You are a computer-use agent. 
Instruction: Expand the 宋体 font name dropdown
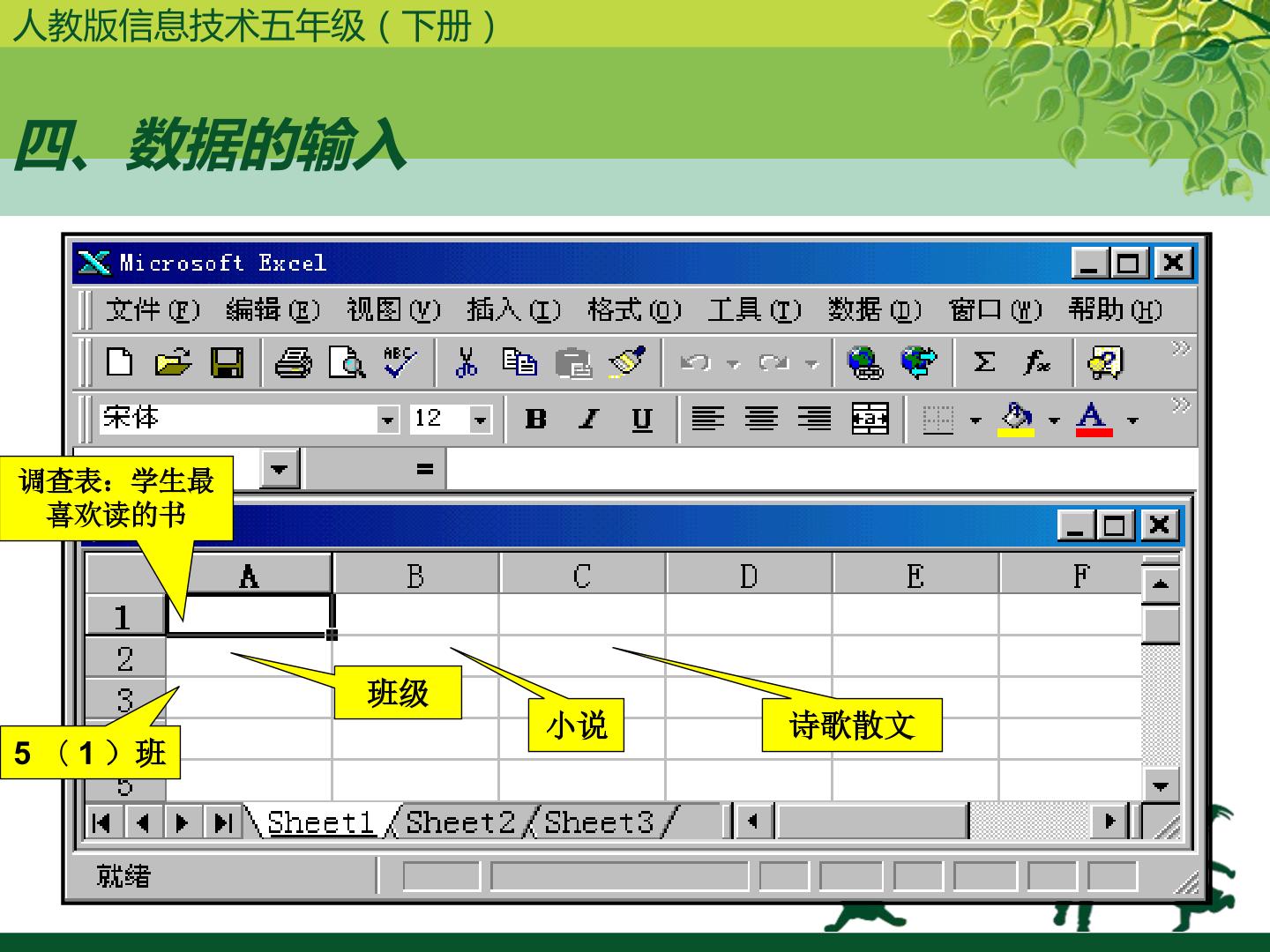click(388, 420)
